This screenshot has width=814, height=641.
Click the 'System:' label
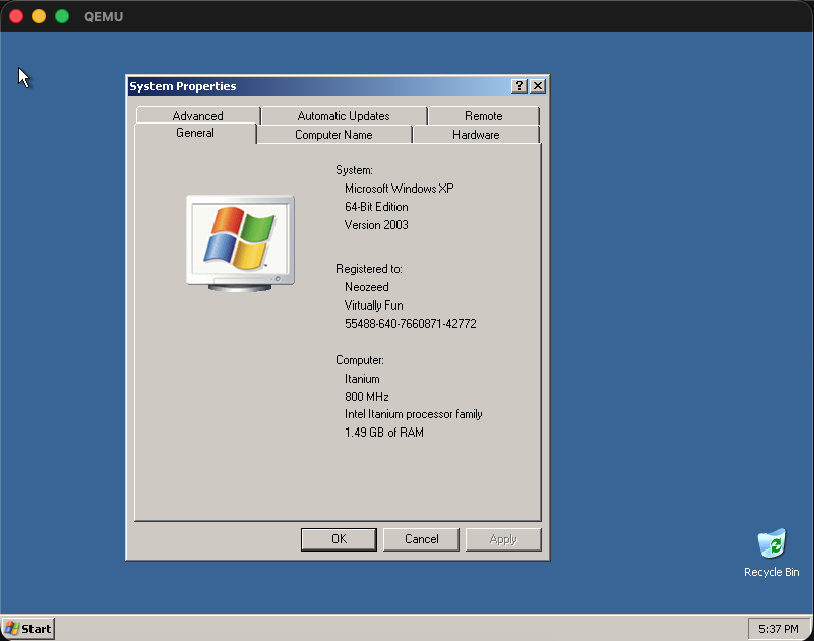tap(354, 170)
